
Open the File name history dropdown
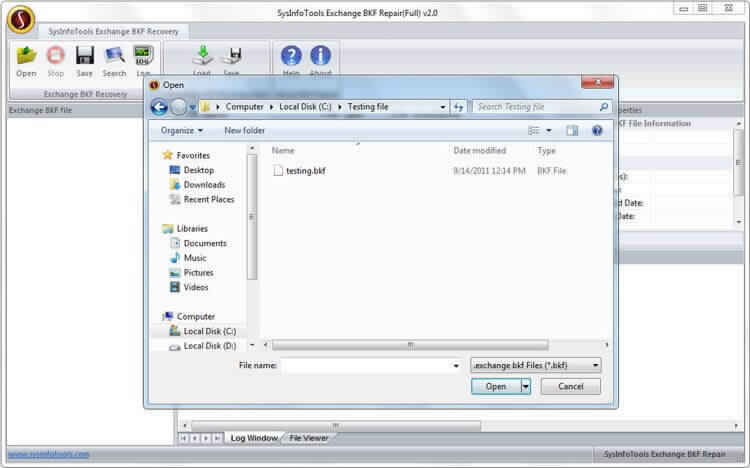click(x=456, y=366)
